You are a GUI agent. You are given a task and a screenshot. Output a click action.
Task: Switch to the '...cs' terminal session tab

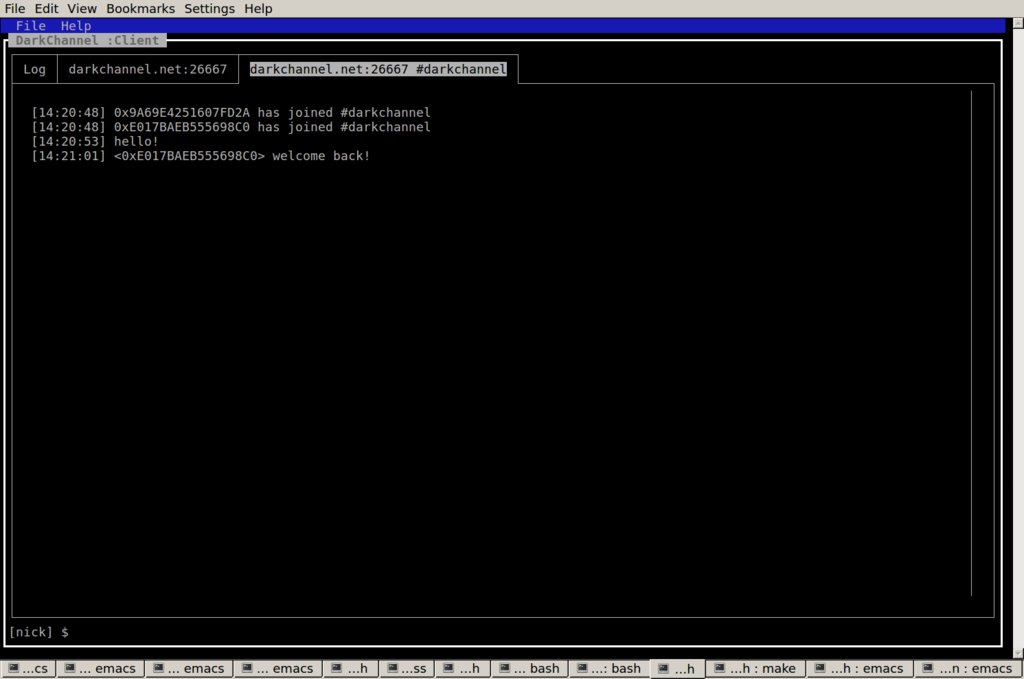28,669
